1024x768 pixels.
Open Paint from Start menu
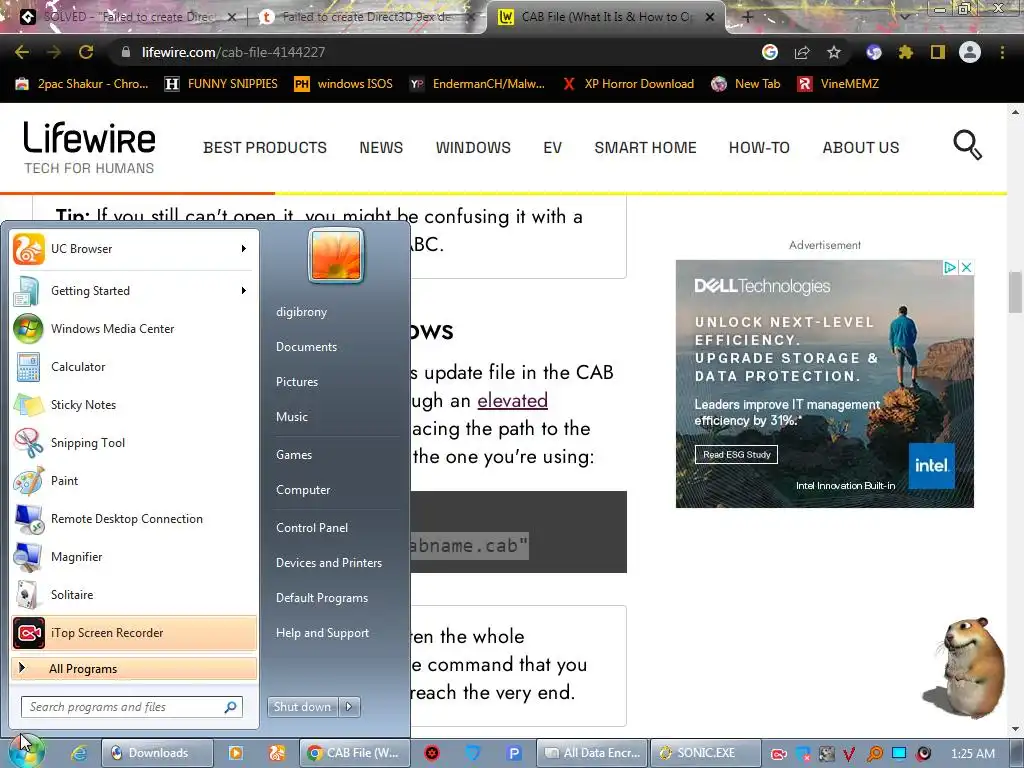134,481
